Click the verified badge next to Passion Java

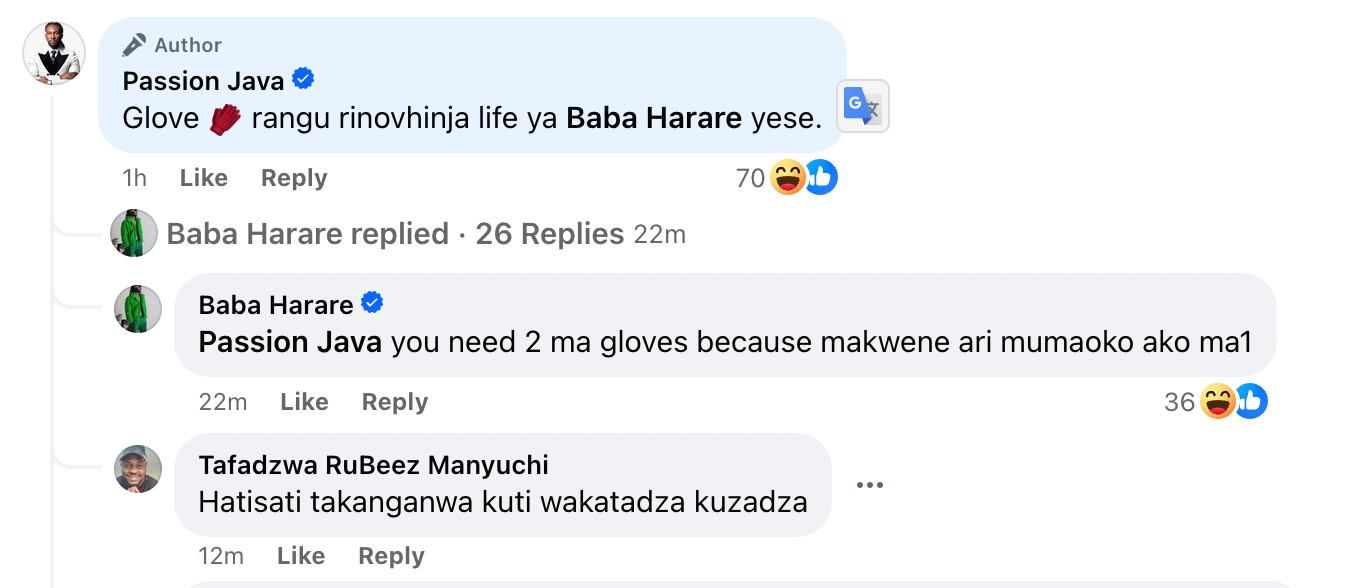pyautogui.click(x=303, y=79)
